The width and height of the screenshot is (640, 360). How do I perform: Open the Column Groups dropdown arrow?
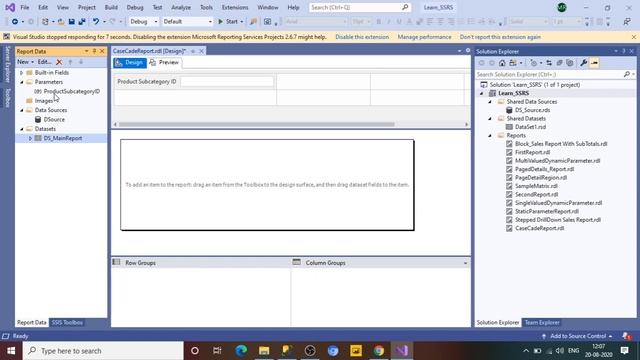(x=465, y=263)
